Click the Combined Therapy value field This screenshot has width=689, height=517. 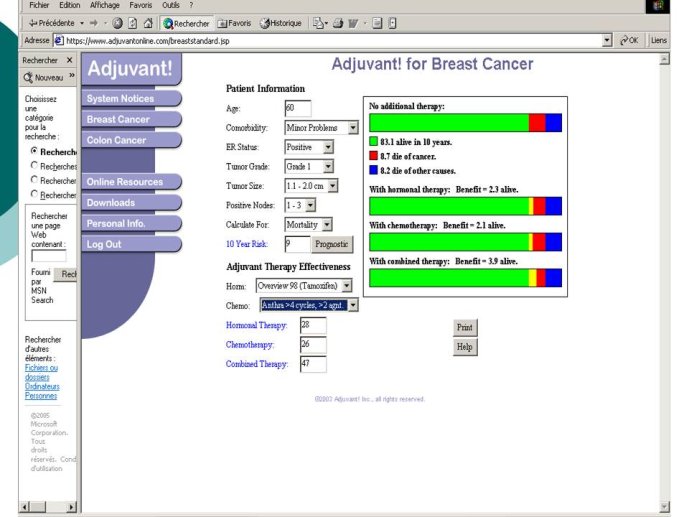(313, 364)
